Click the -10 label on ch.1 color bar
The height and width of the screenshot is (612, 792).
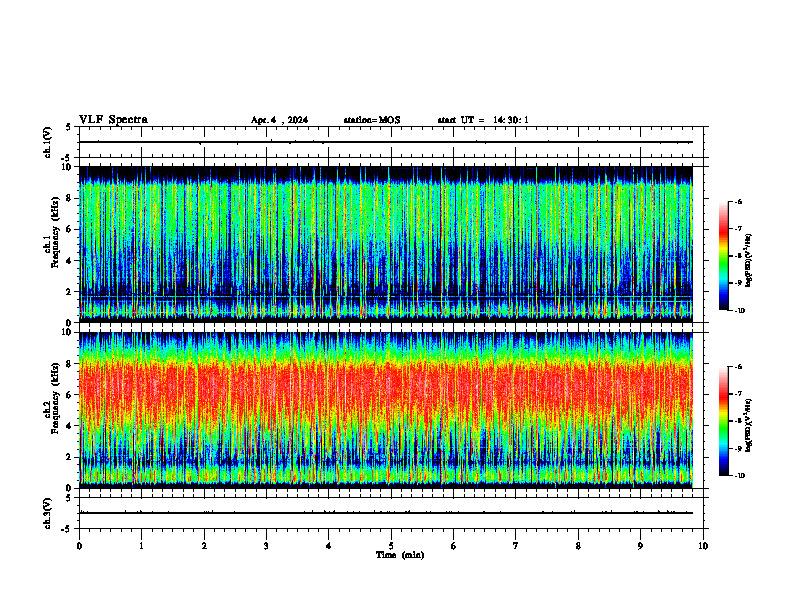coord(740,310)
